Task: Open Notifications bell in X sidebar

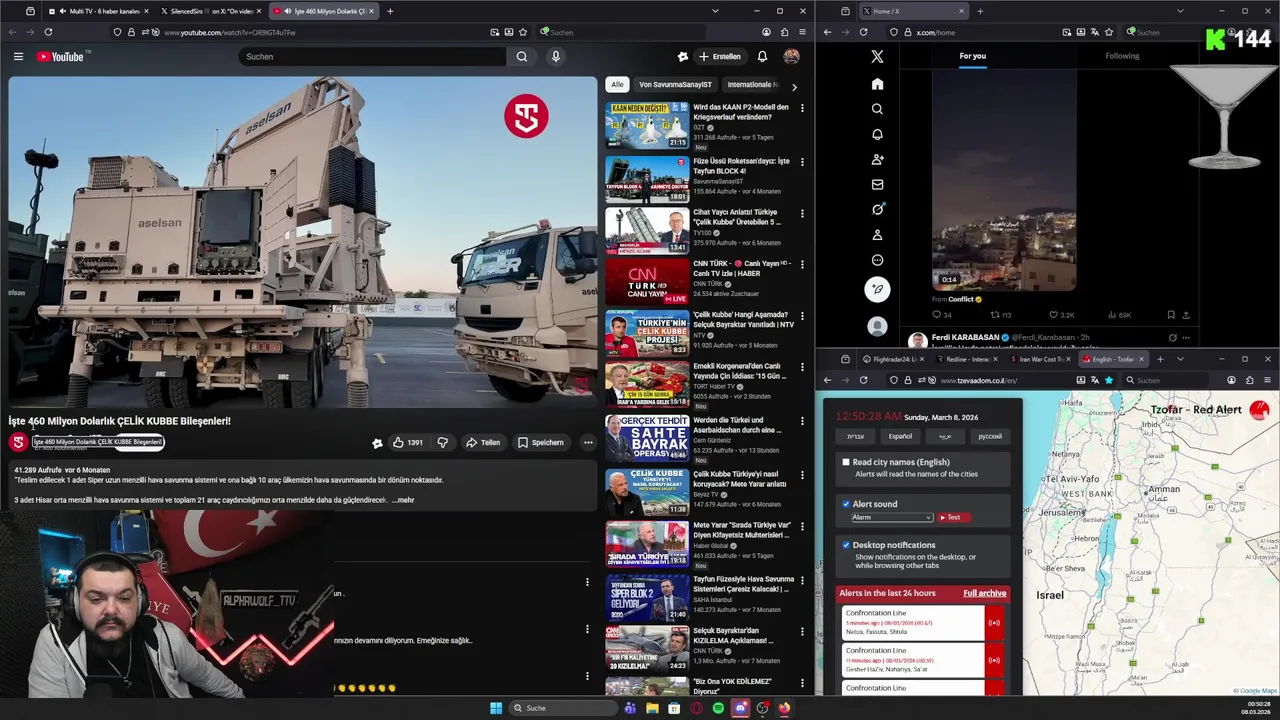Action: tap(877, 134)
